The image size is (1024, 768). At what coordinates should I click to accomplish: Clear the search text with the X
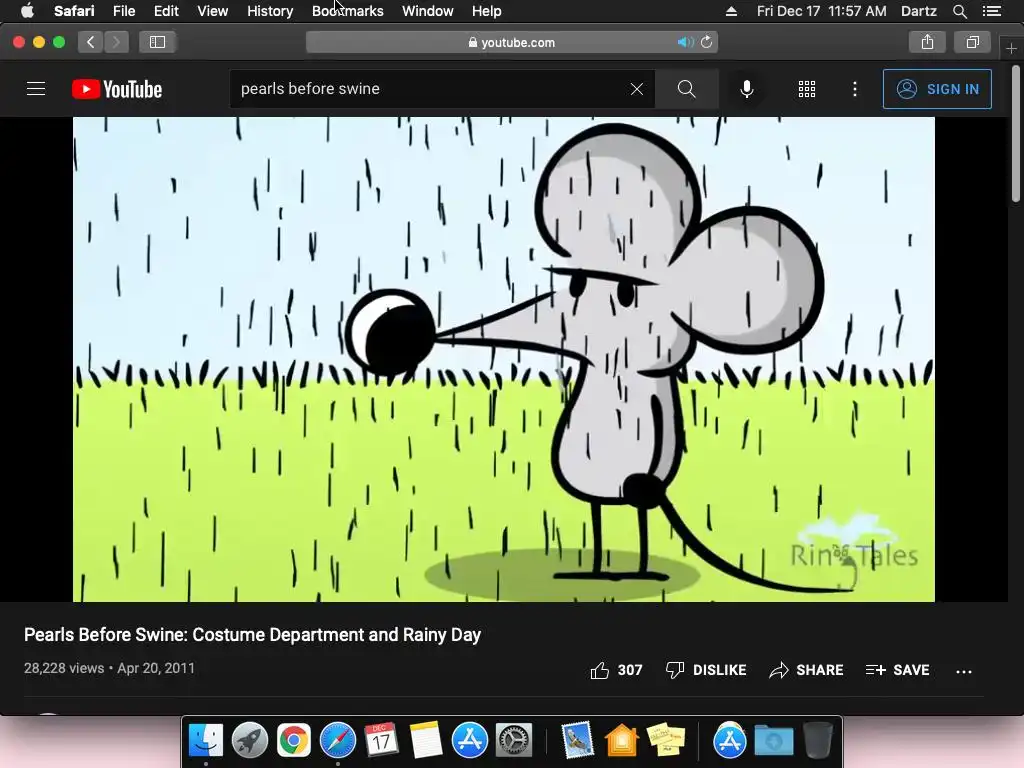click(637, 89)
